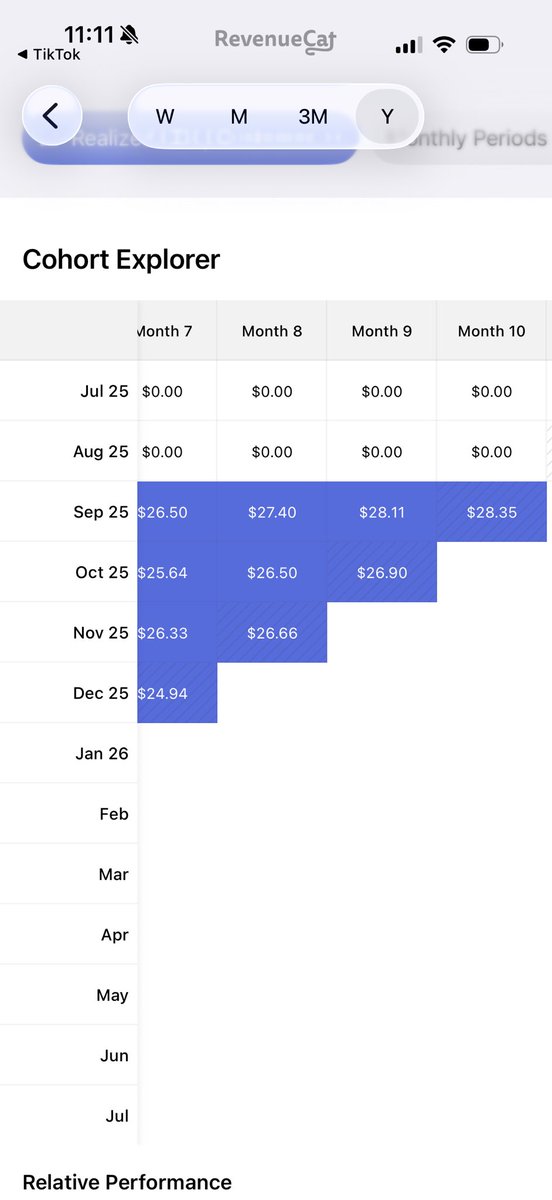Select the W time range option

pos(165,117)
